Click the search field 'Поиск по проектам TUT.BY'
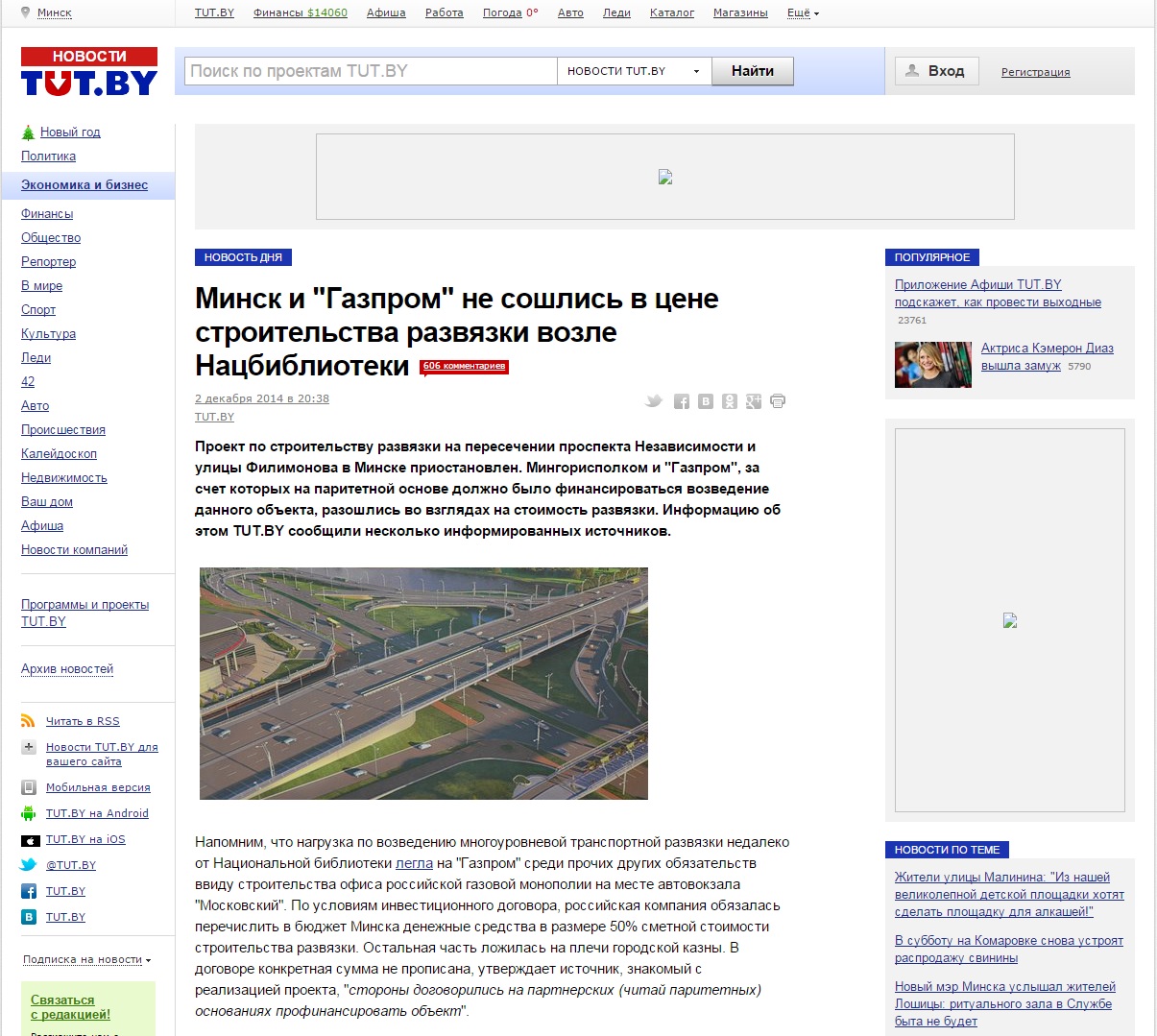This screenshot has width=1157, height=1036. coord(371,71)
